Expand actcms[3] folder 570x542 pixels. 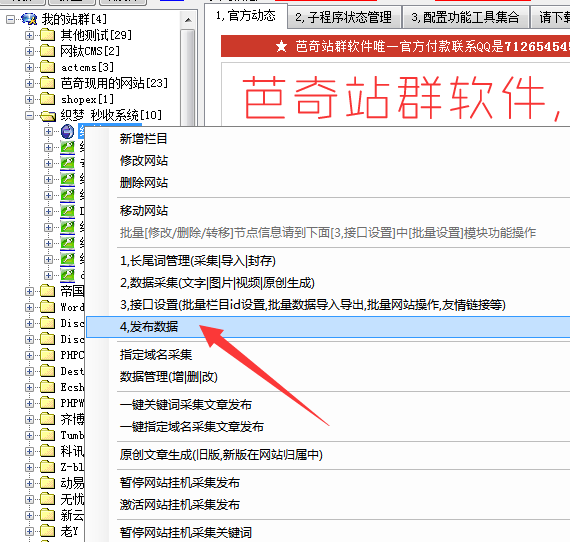pyautogui.click(x=29, y=67)
